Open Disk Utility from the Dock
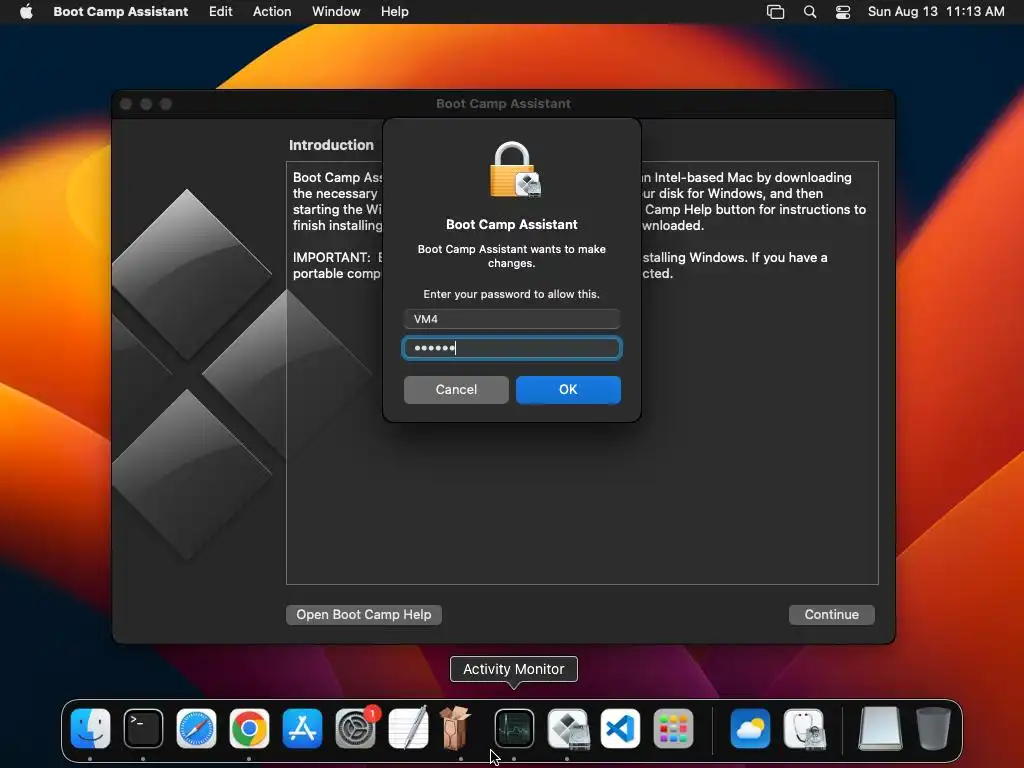 click(804, 728)
